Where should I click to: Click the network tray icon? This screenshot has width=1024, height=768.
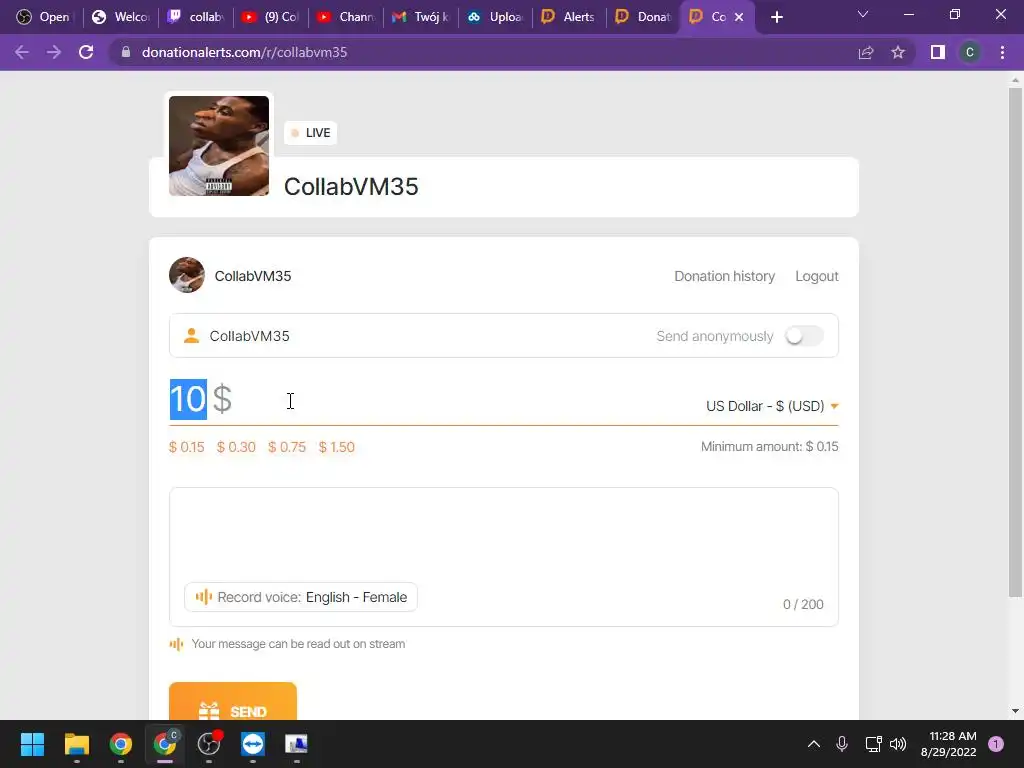pos(873,744)
